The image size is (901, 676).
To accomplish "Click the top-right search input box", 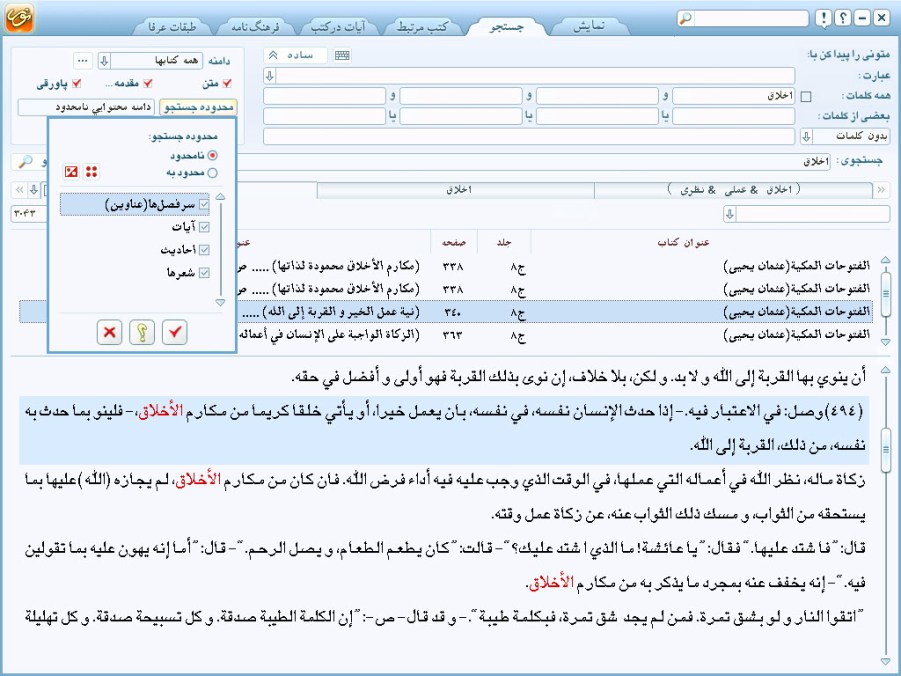I will (750, 18).
